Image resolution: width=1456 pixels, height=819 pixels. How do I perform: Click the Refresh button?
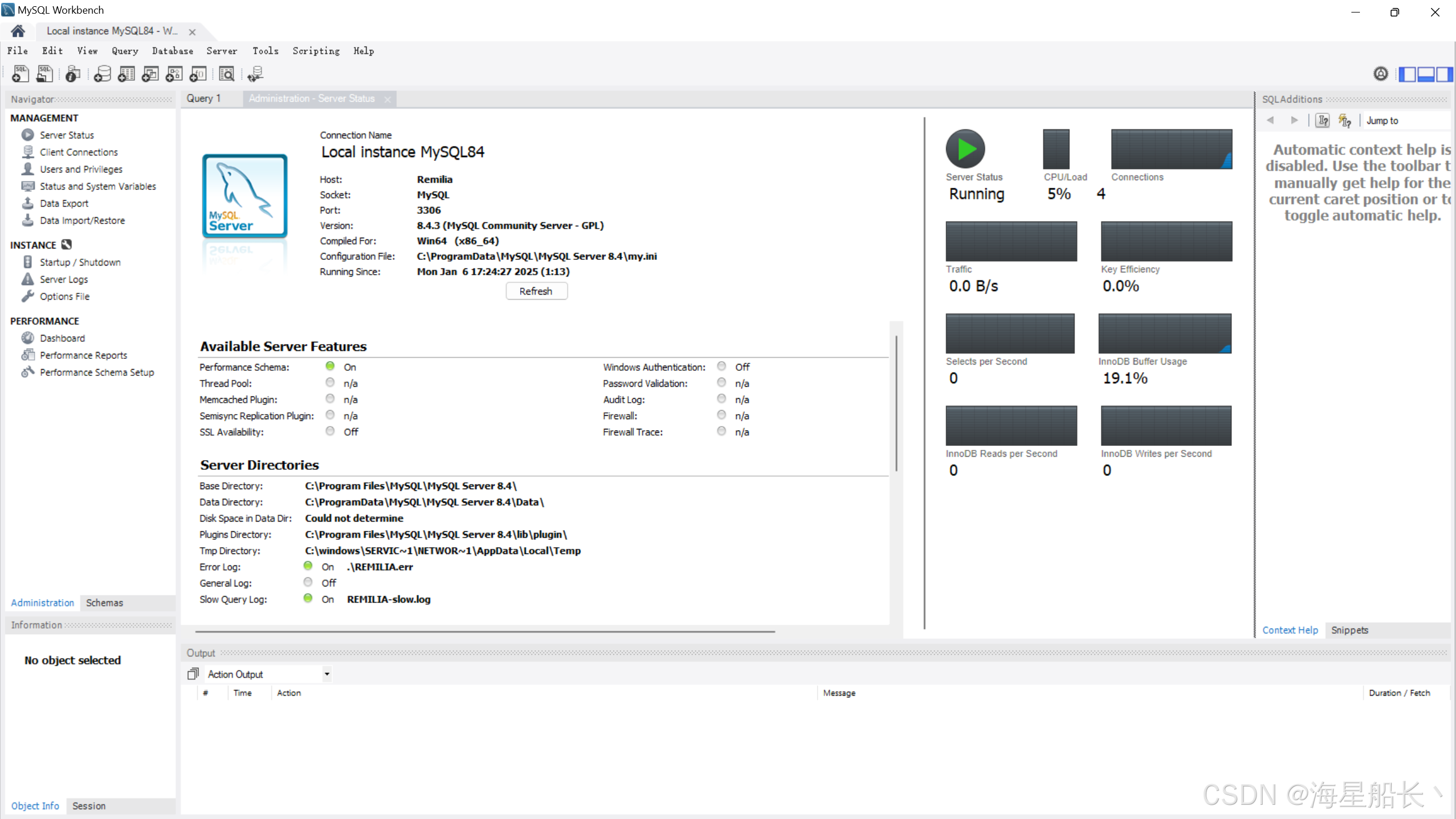(536, 291)
